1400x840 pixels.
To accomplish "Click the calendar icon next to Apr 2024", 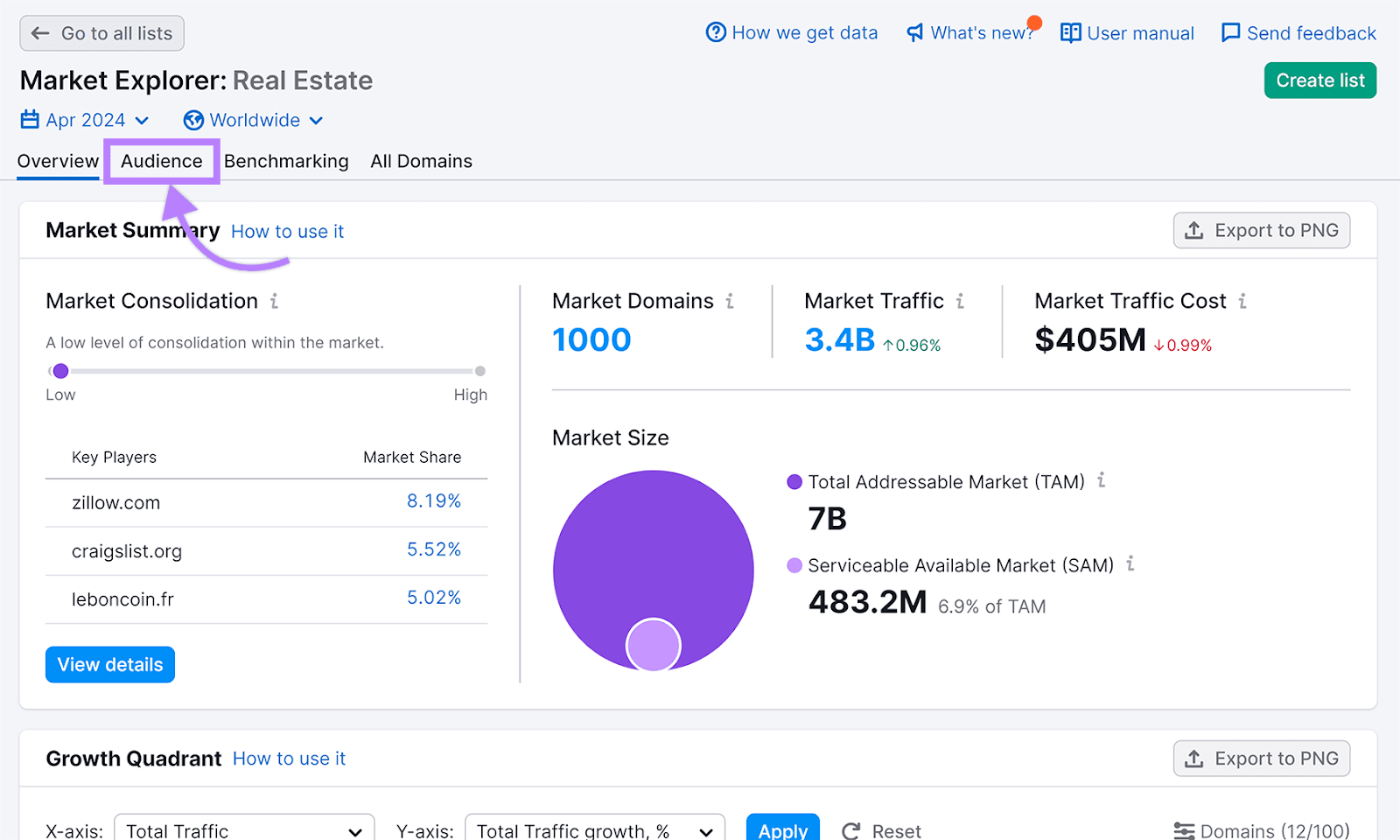I will [x=29, y=120].
